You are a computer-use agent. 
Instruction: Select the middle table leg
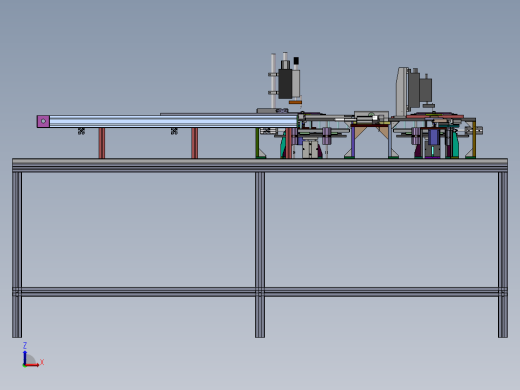260,255
